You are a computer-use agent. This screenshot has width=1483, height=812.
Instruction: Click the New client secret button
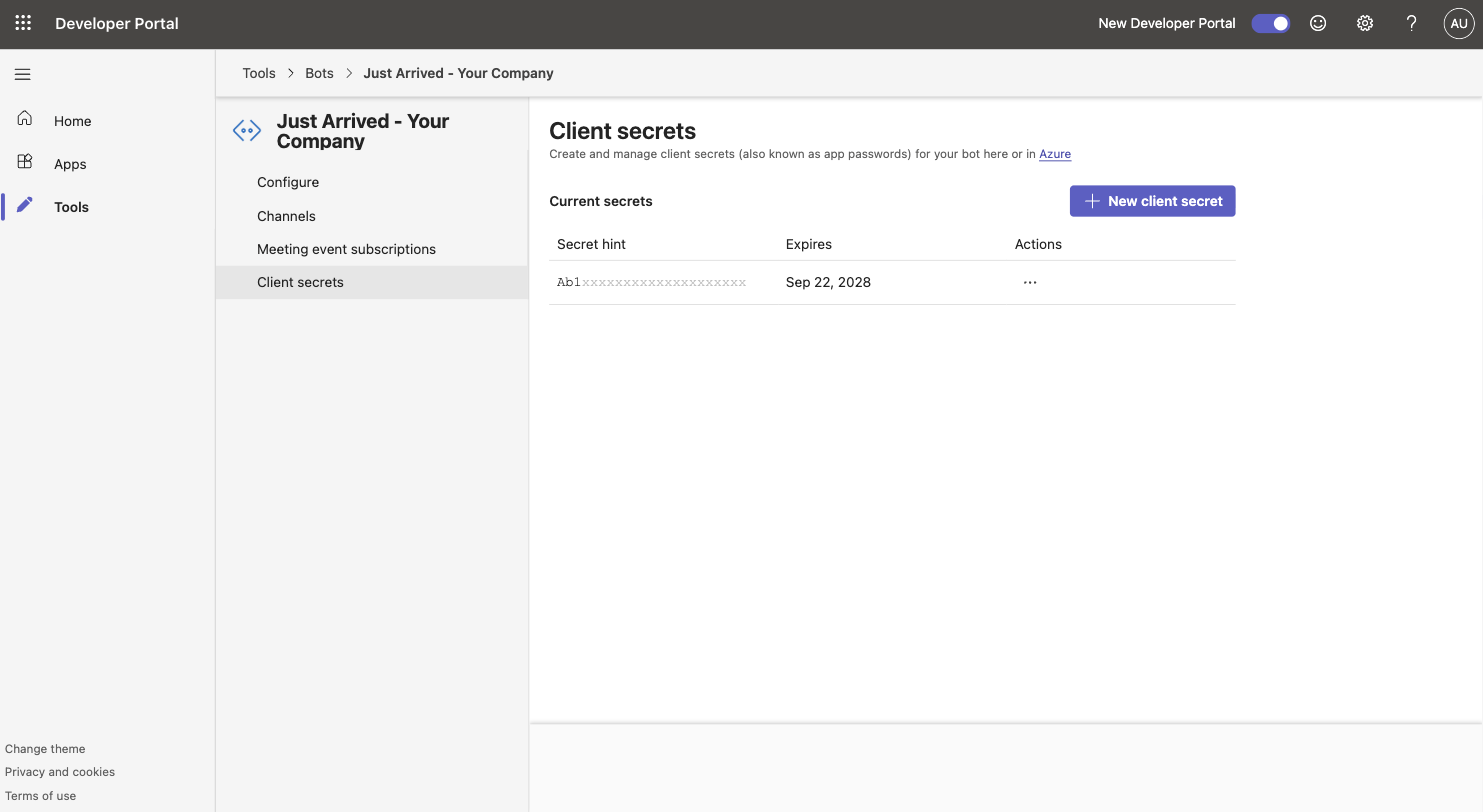(x=1153, y=201)
